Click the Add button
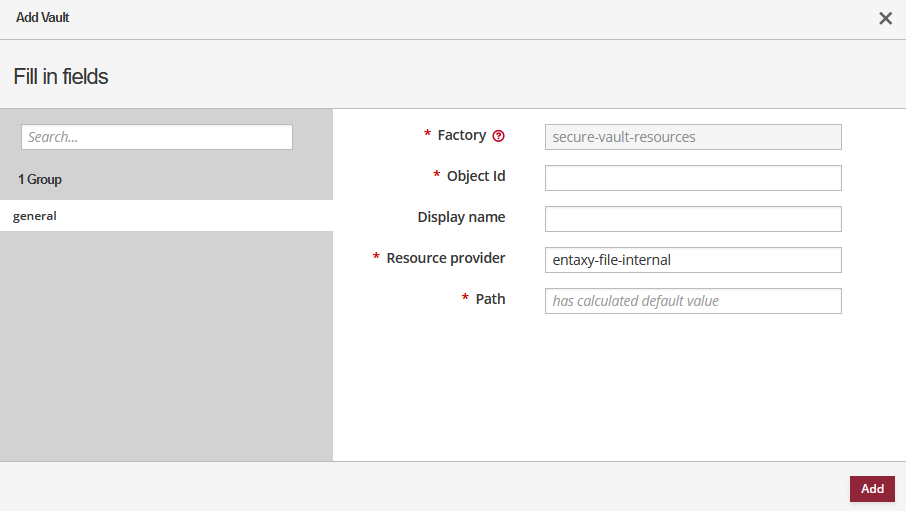This screenshot has height=511, width=906. (x=872, y=489)
